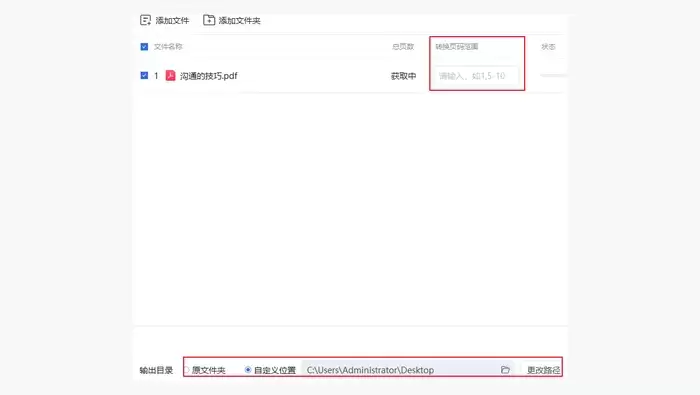The image size is (700, 395).
Task: Click the 输出目录 label
Action: 156,370
